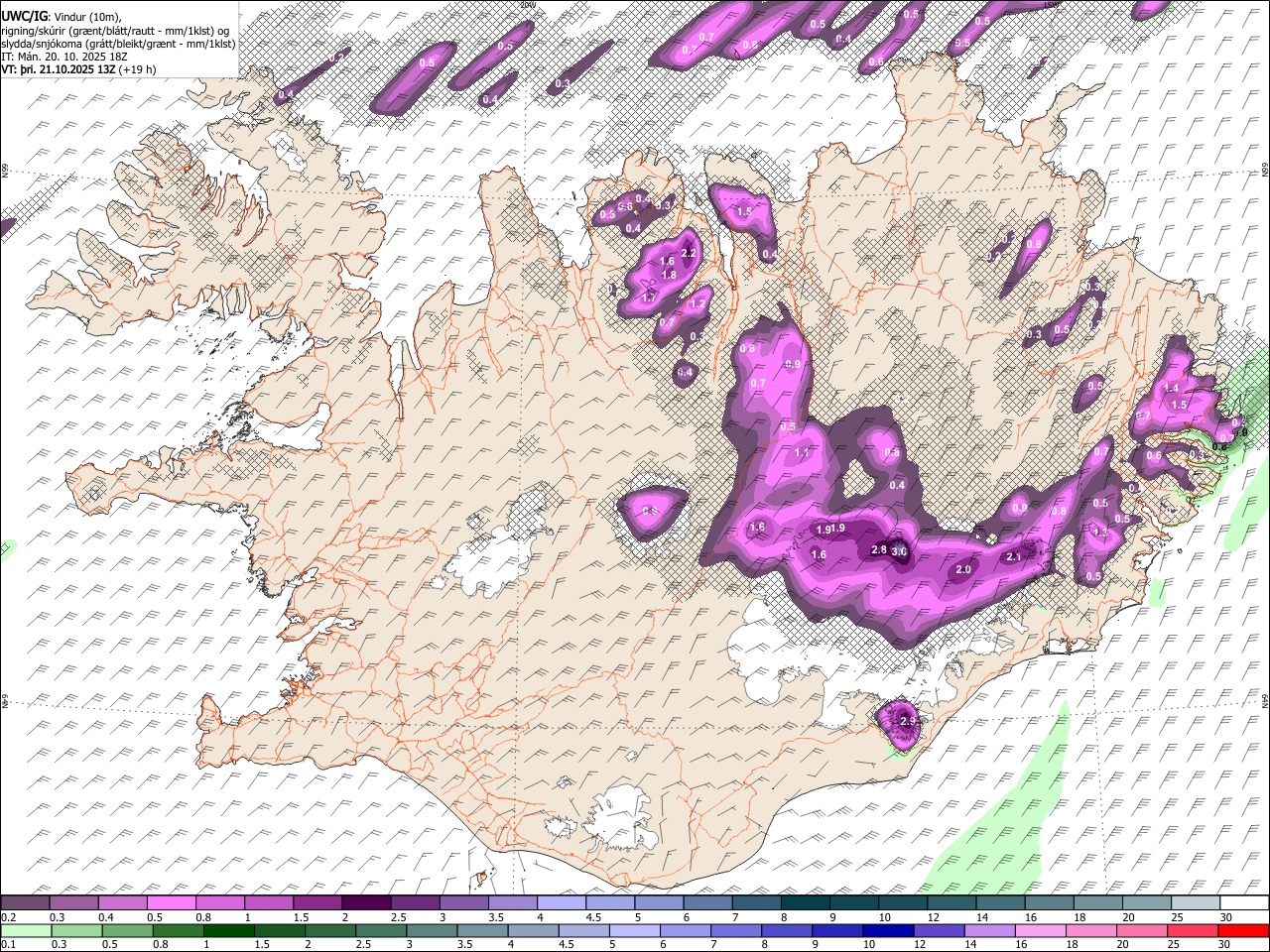Click the 2.8 precipitation value on the map
The image size is (1270, 952).
click(x=879, y=549)
